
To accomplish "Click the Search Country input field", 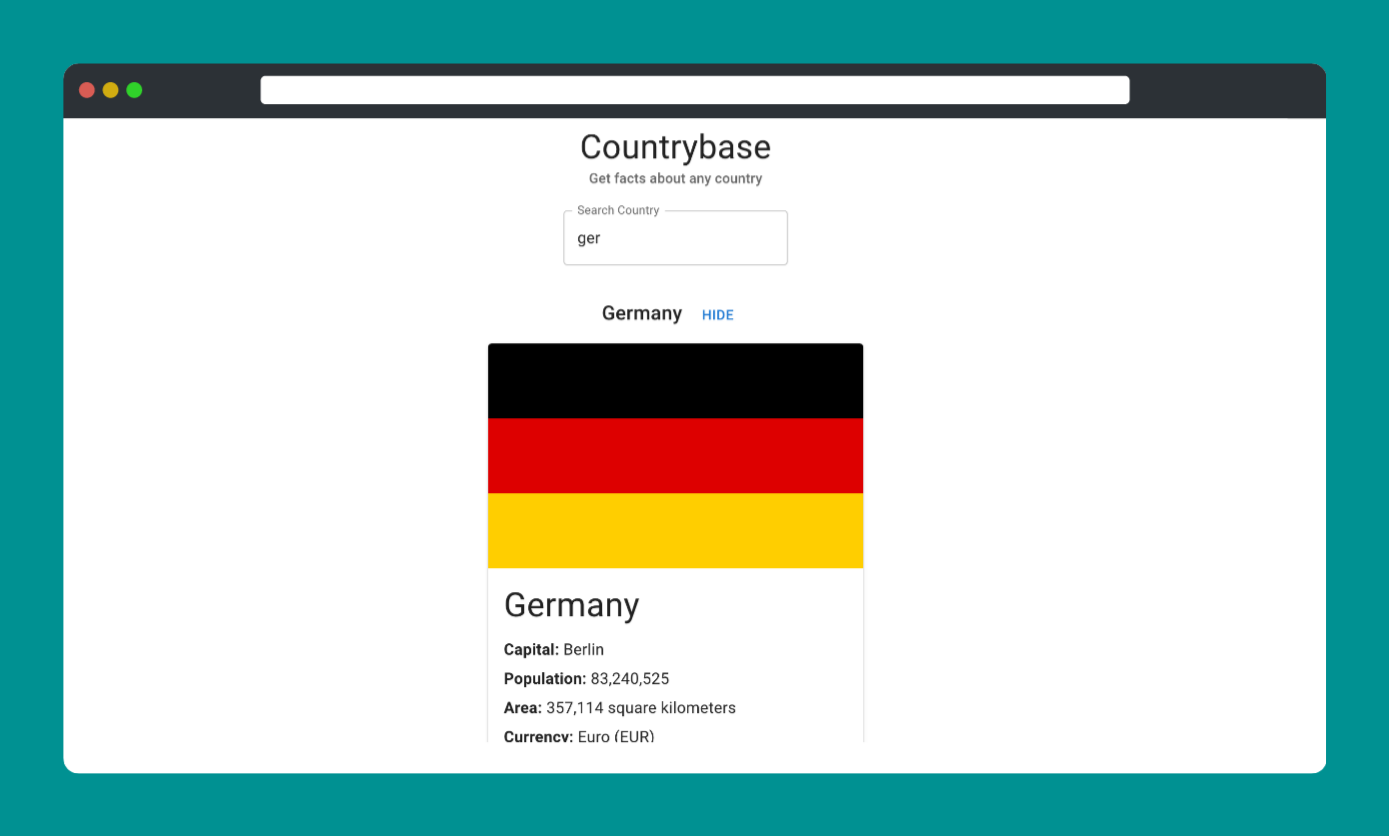I will tap(675, 238).
